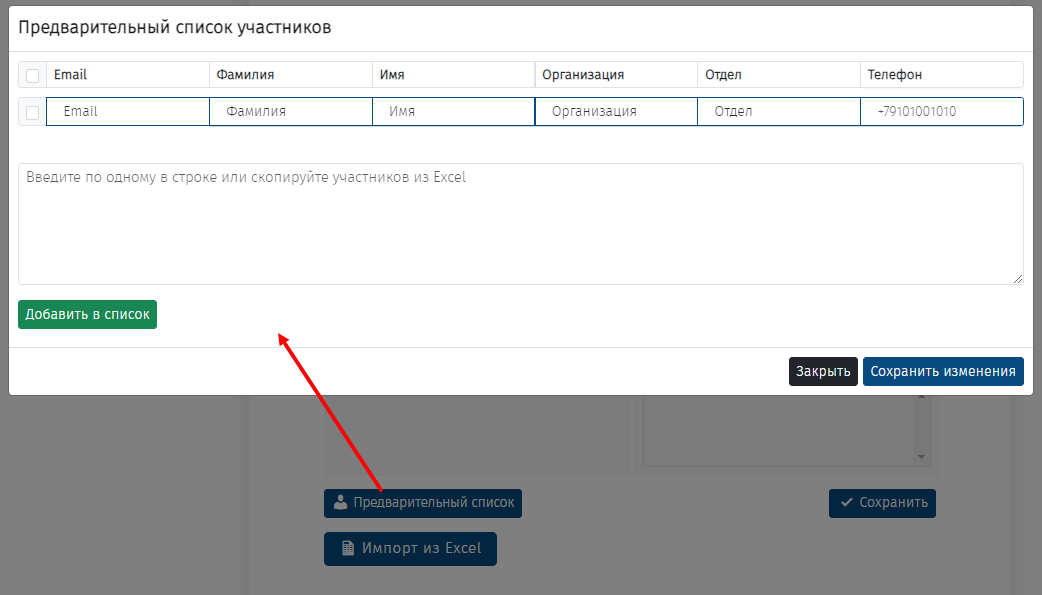The width and height of the screenshot is (1042, 595).
Task: Click the person icon on Предварительный список
Action: [x=340, y=503]
